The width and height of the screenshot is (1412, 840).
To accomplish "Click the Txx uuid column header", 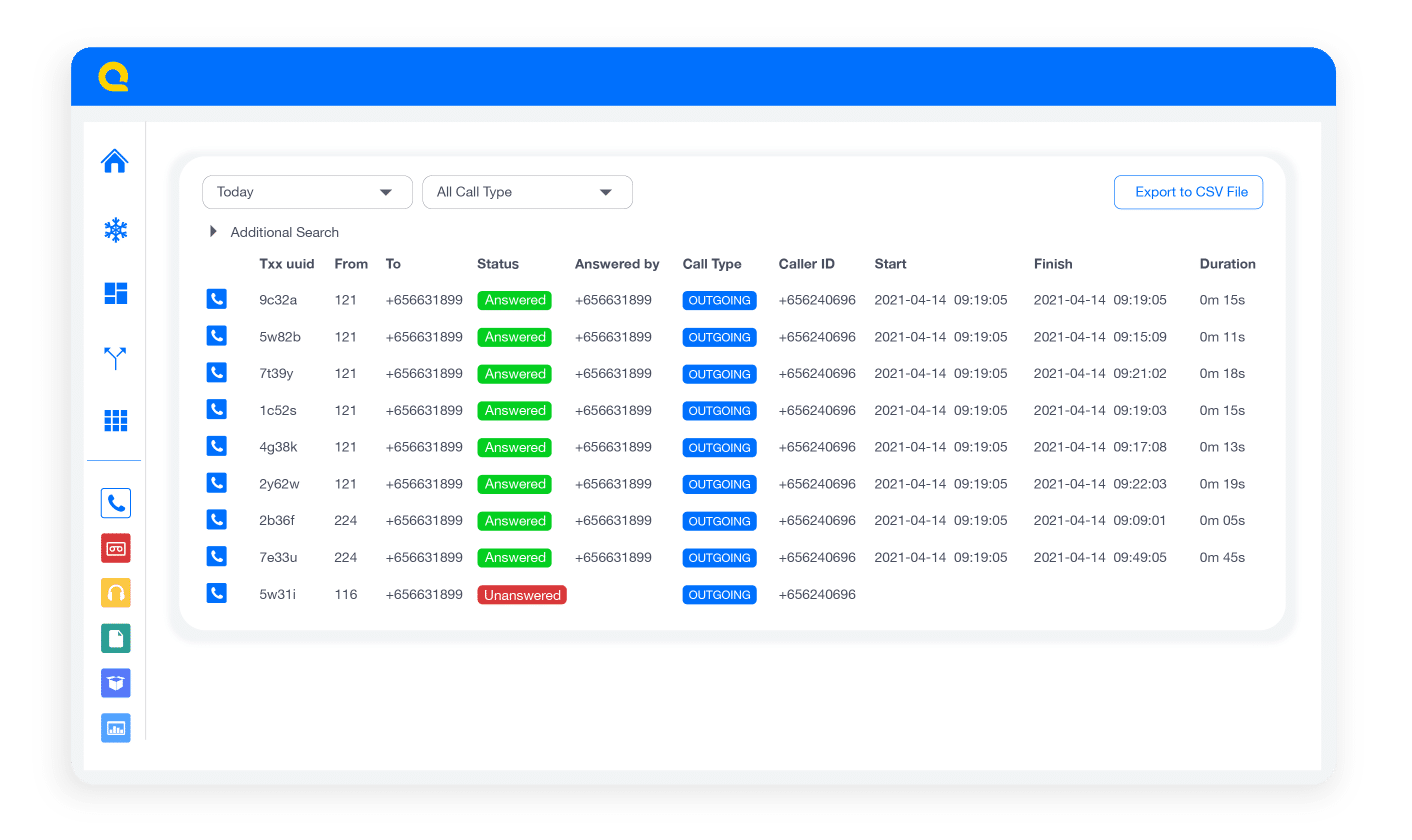I will click(x=287, y=264).
